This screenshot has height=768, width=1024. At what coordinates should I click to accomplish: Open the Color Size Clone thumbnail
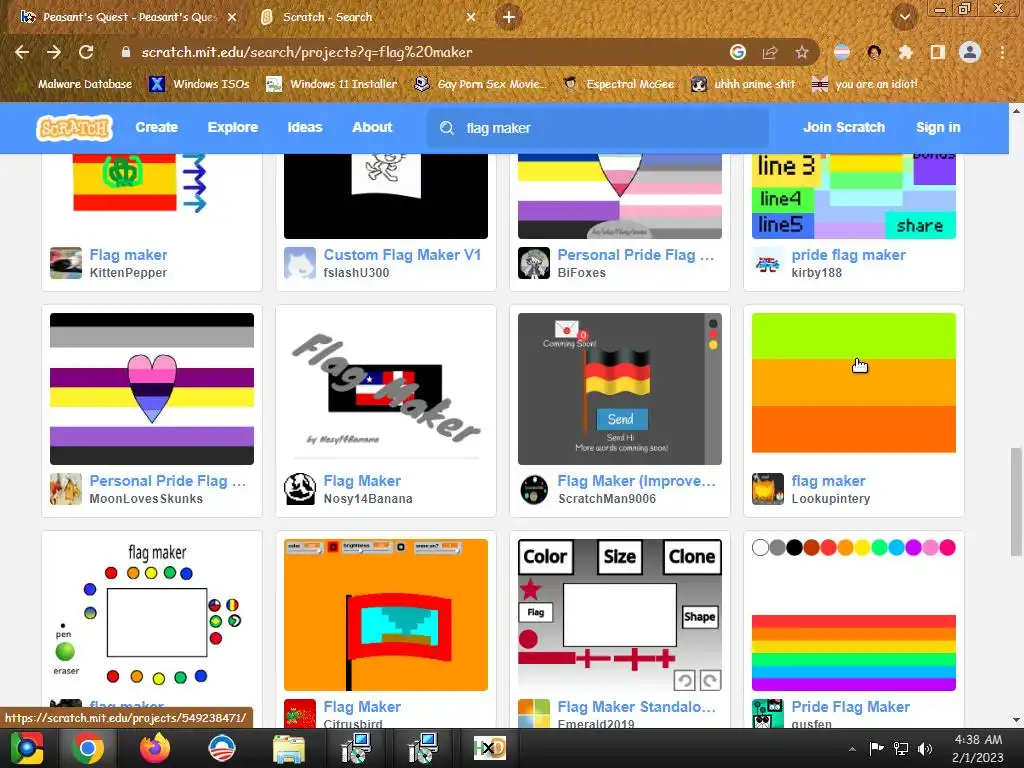[620, 615]
